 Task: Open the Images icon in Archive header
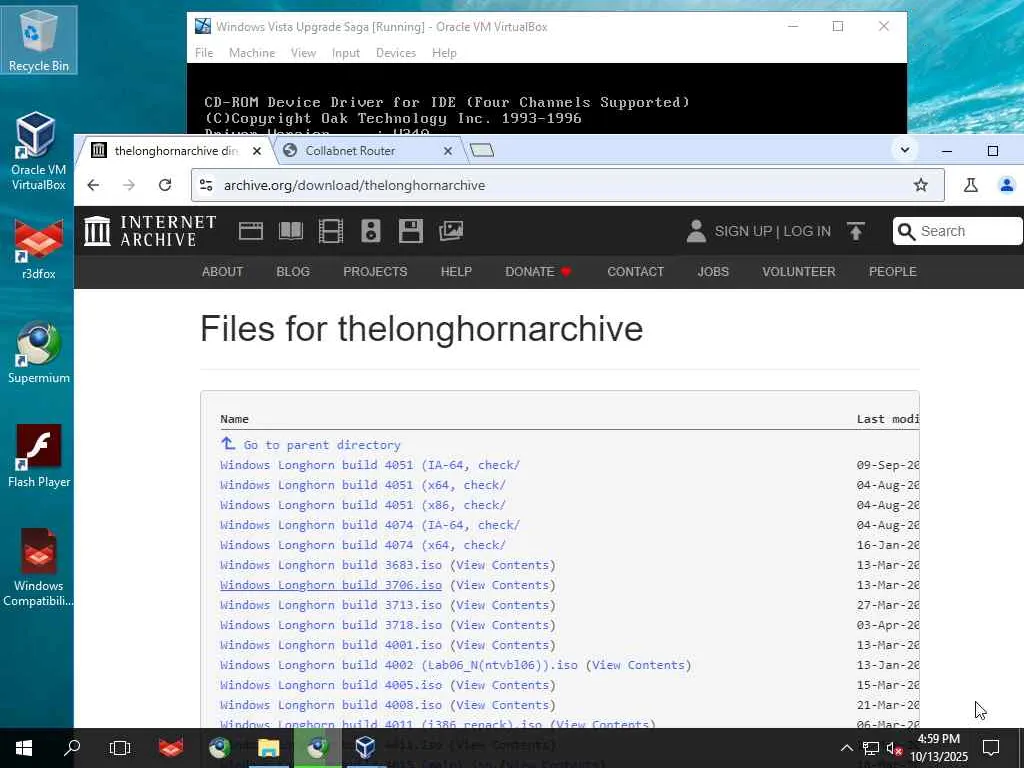coord(451,231)
